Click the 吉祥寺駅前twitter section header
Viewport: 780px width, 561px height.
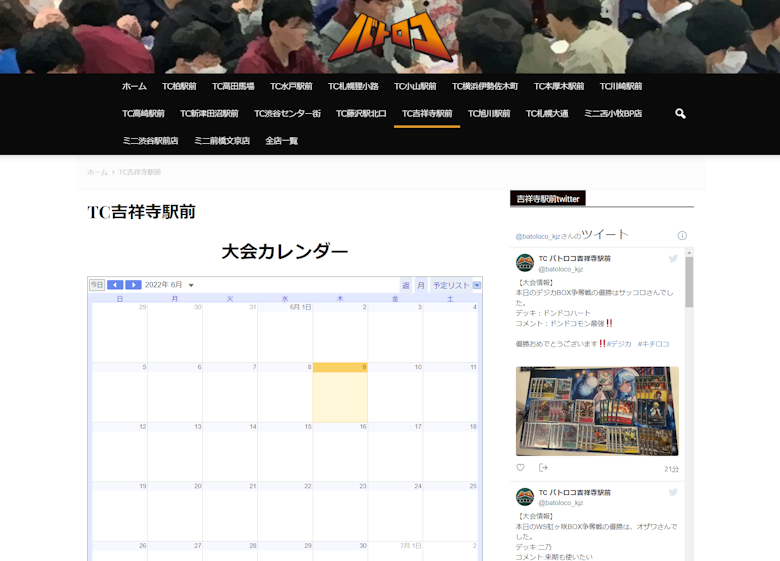[x=548, y=199]
